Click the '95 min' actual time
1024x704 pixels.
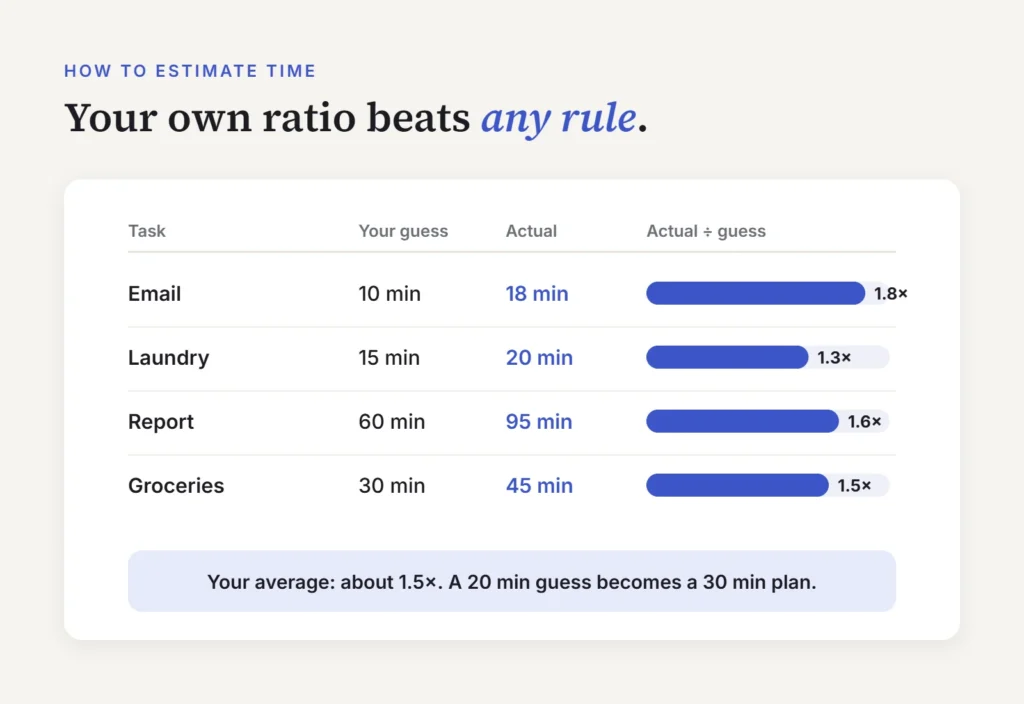coord(539,422)
